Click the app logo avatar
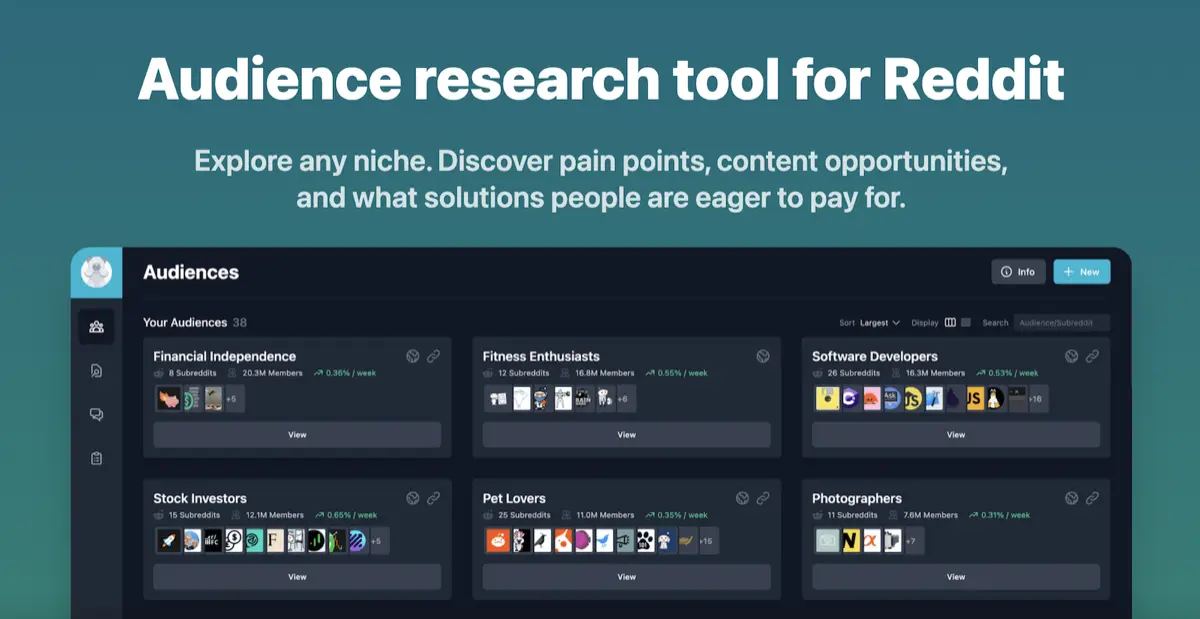The image size is (1200, 619). (96, 272)
